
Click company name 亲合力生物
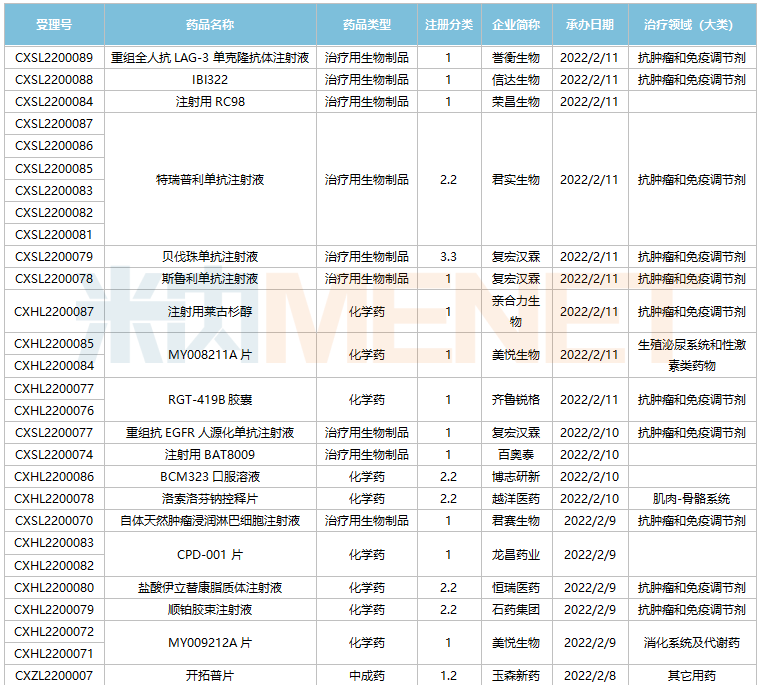[x=516, y=311]
